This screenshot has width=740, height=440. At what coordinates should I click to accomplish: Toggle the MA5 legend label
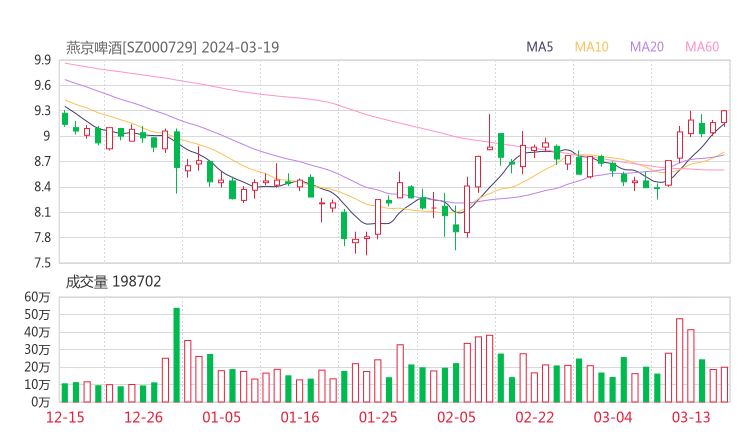pos(540,47)
